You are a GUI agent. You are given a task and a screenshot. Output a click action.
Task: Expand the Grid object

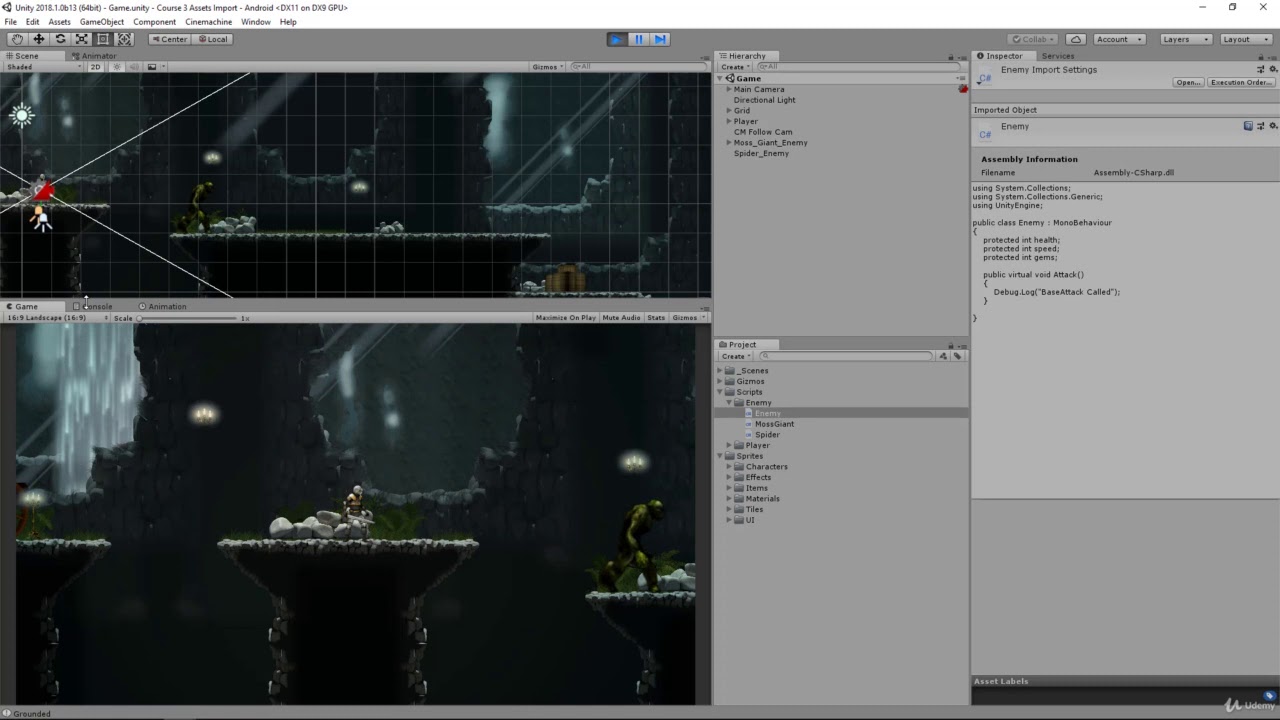(729, 111)
